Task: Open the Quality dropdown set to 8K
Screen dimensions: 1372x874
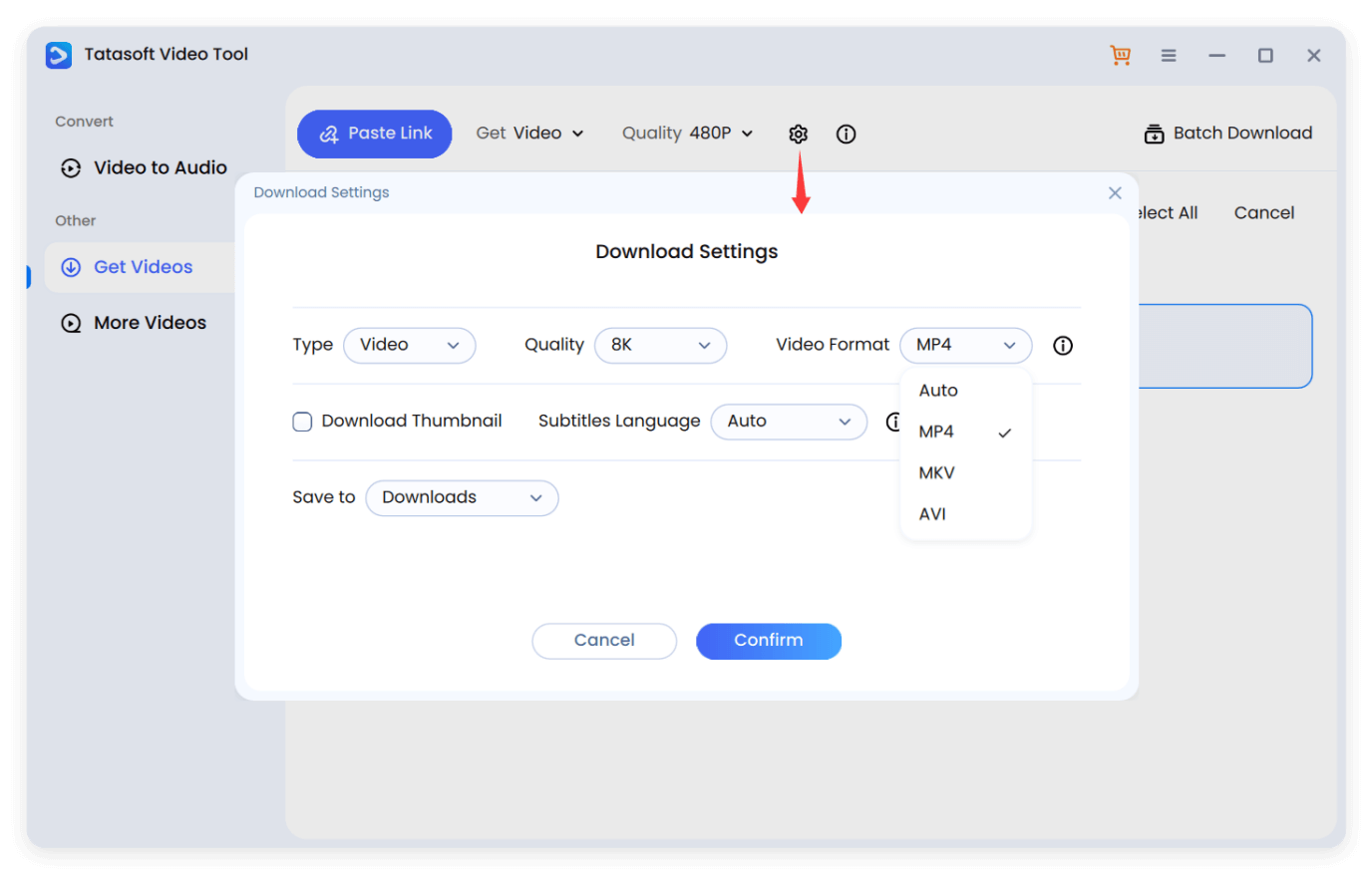Action: (x=660, y=345)
